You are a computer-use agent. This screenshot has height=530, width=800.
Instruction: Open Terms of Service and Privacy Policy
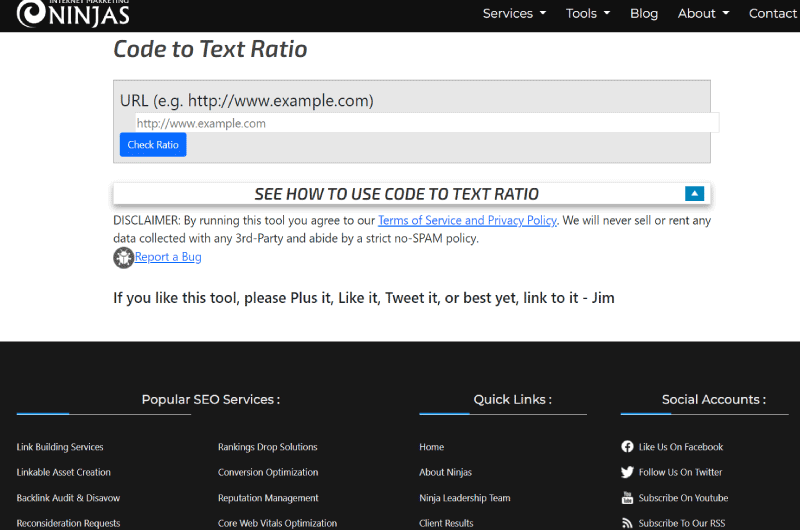[467, 220]
